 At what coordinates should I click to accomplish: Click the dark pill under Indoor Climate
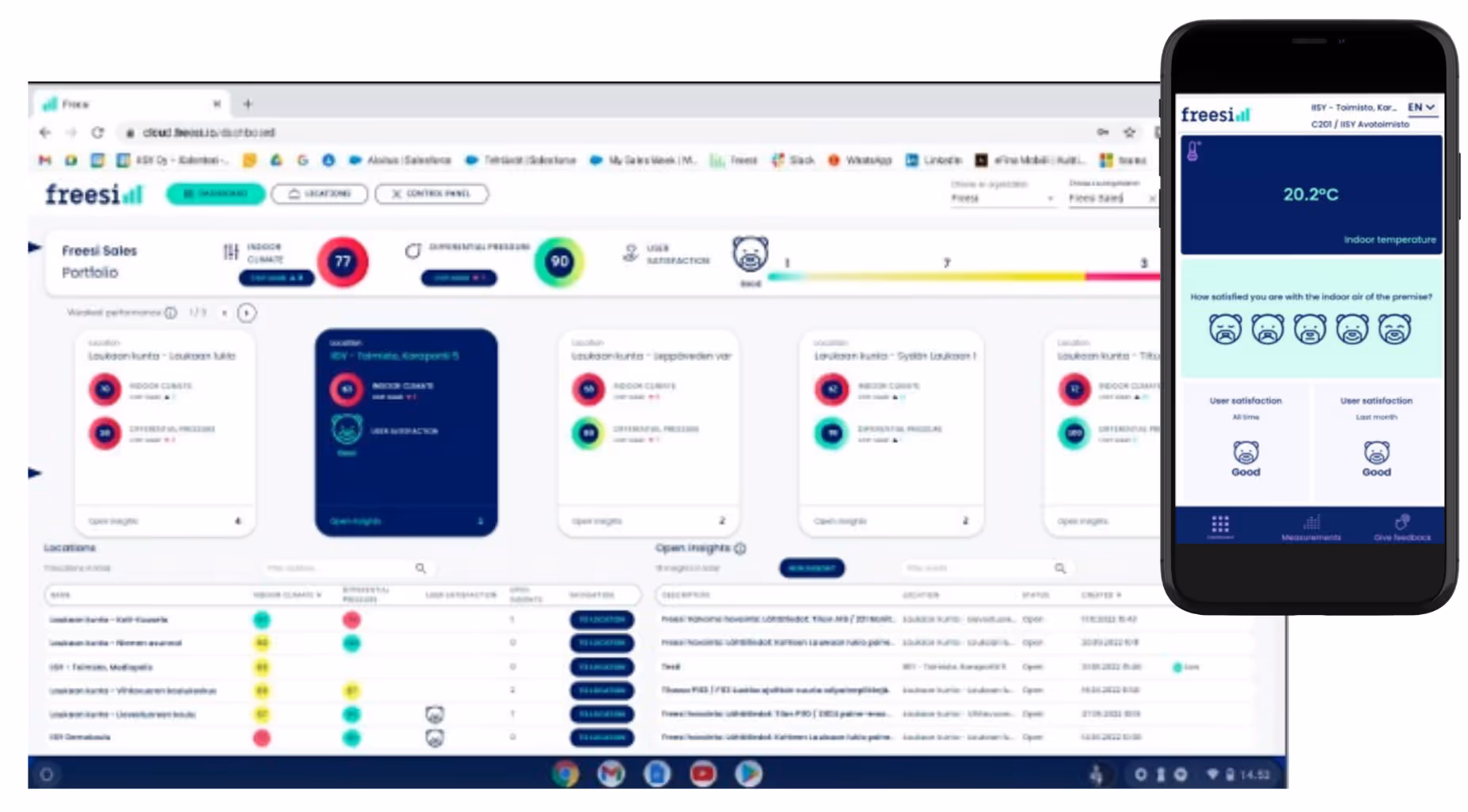[276, 278]
